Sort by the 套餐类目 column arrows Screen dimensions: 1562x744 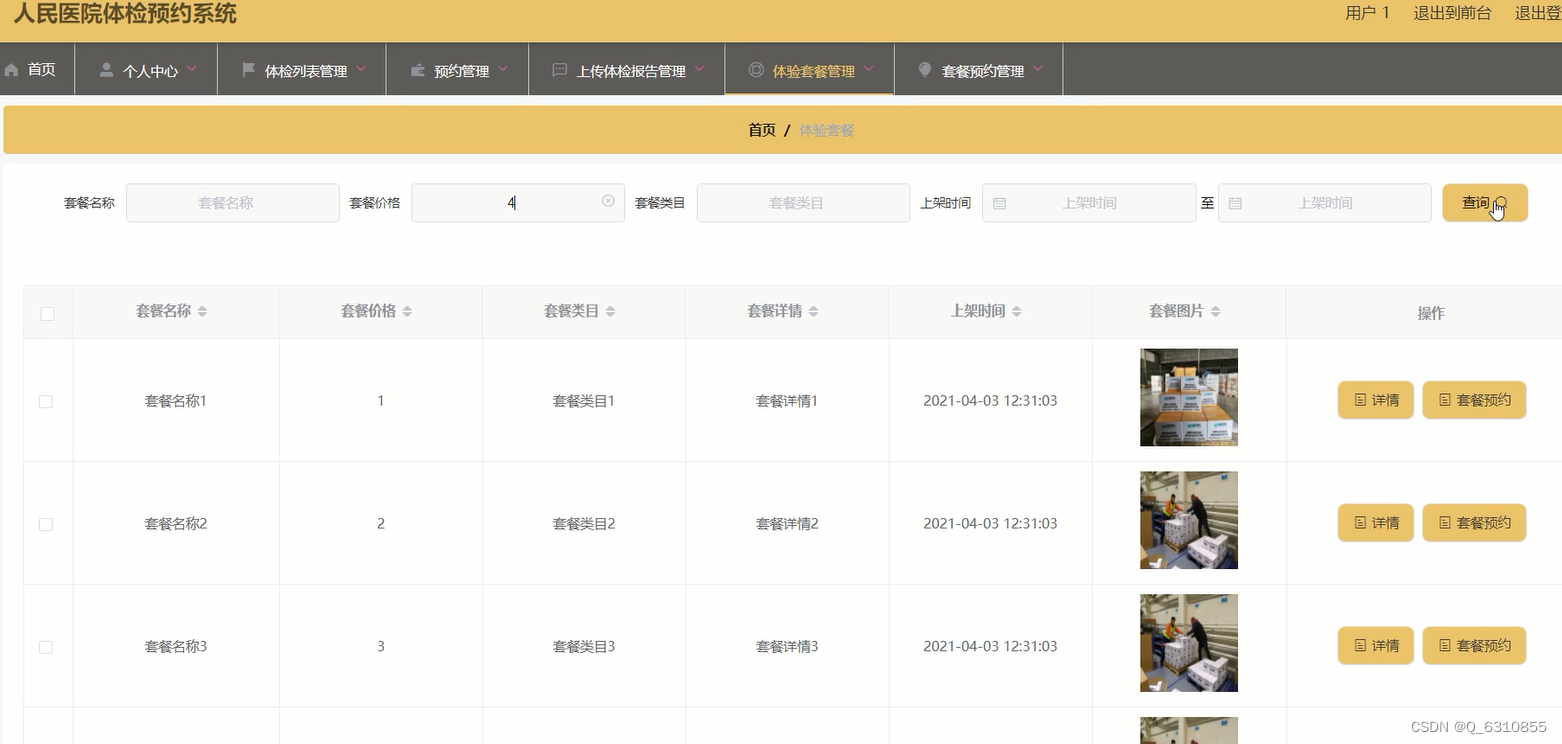click(x=610, y=312)
